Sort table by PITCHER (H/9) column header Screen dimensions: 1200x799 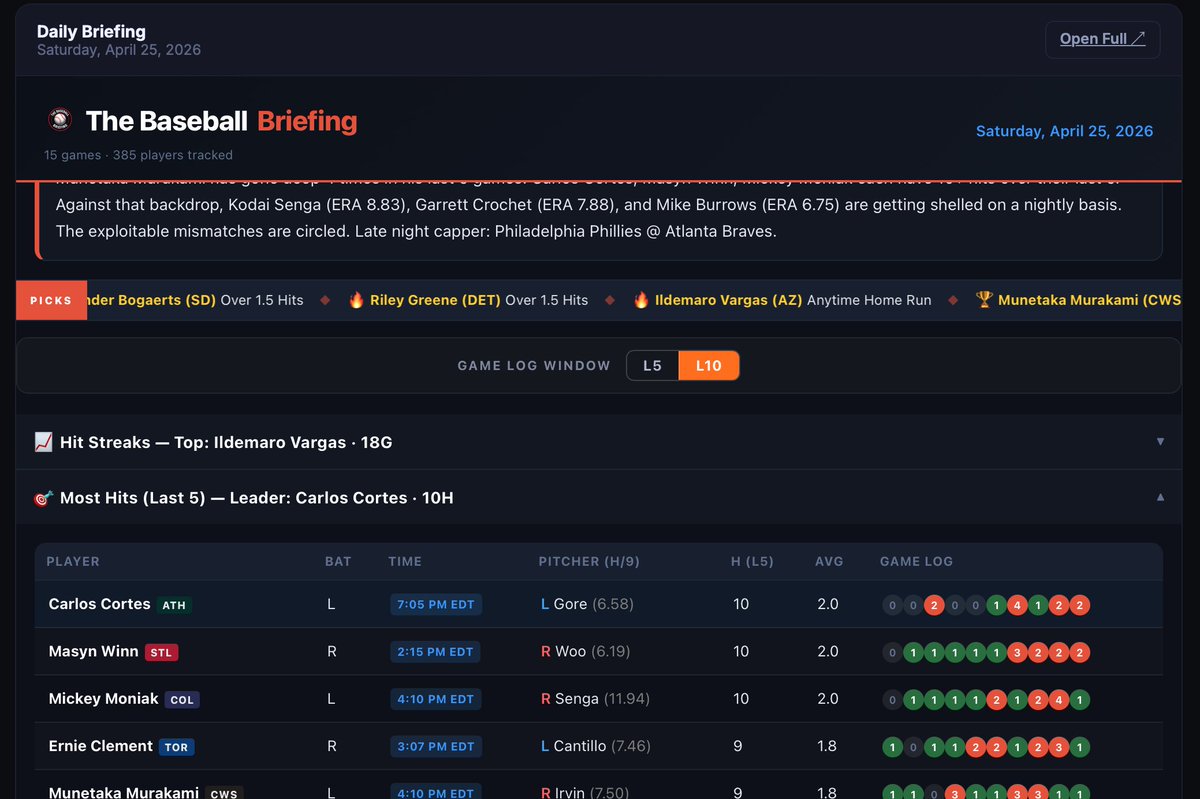point(589,561)
